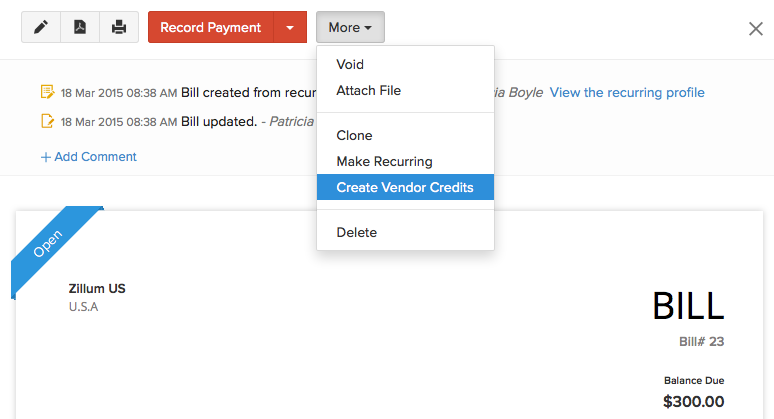Click the print icon
This screenshot has height=419, width=774.
[x=118, y=27]
